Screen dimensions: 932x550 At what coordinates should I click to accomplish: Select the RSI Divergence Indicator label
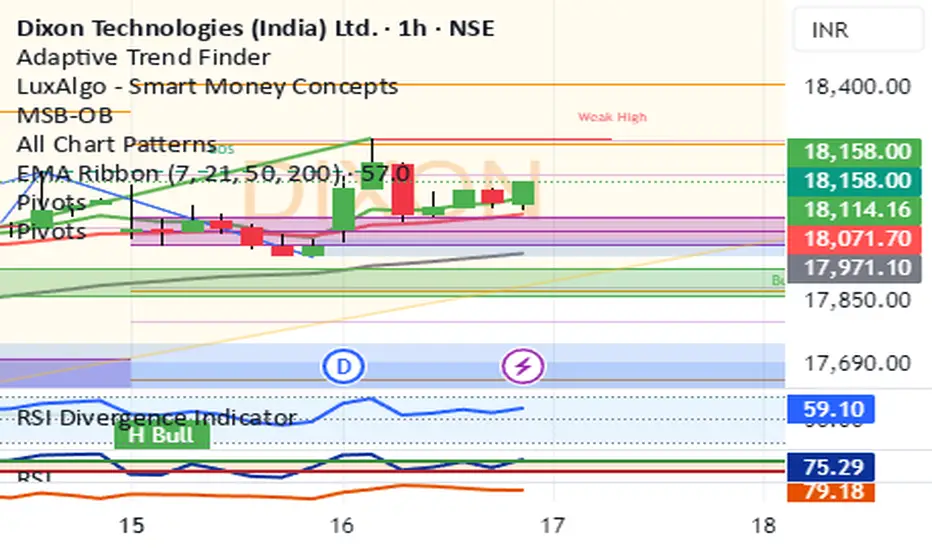click(x=157, y=417)
